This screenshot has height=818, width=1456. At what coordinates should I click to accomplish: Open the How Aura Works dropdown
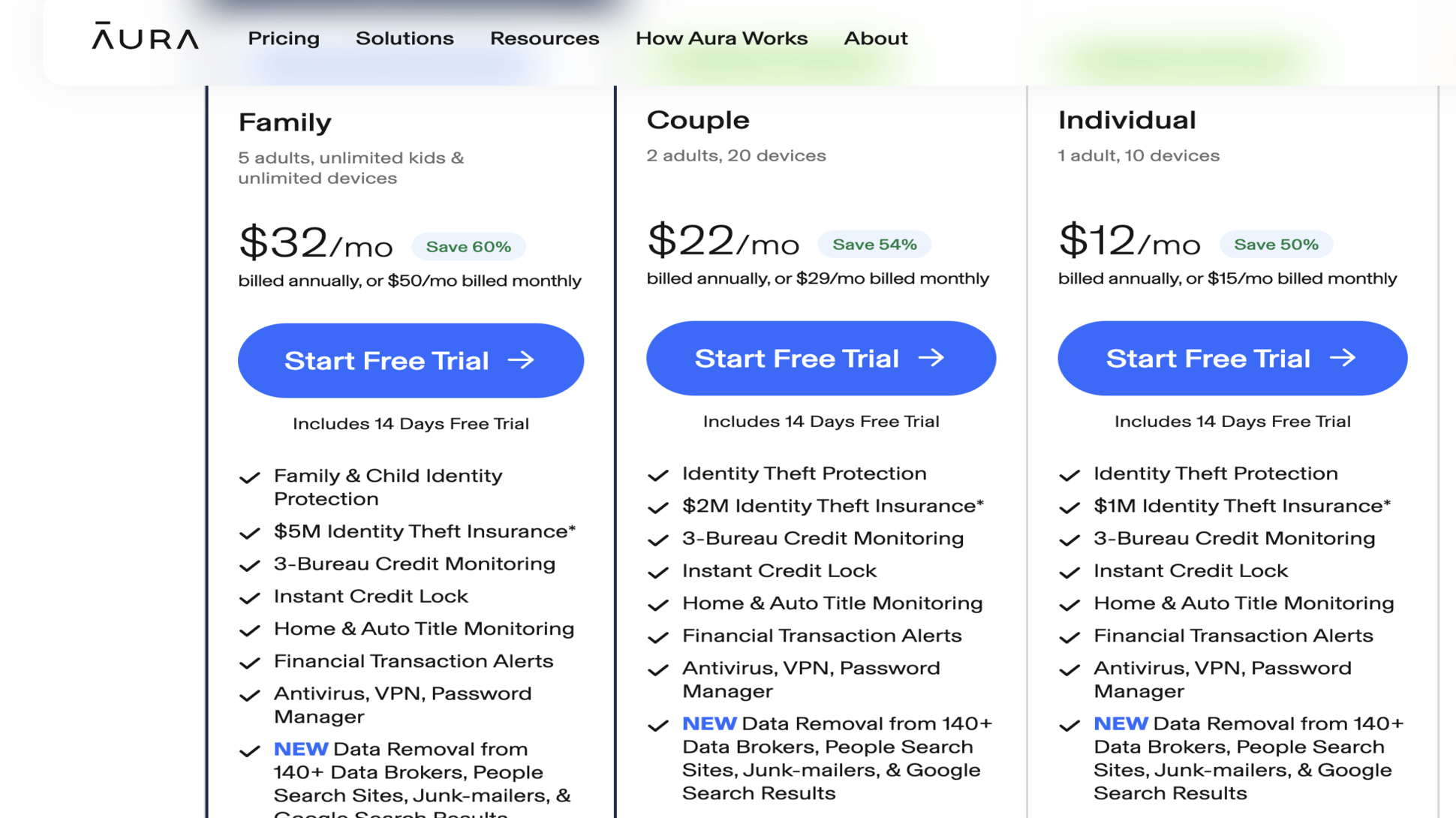(x=721, y=38)
